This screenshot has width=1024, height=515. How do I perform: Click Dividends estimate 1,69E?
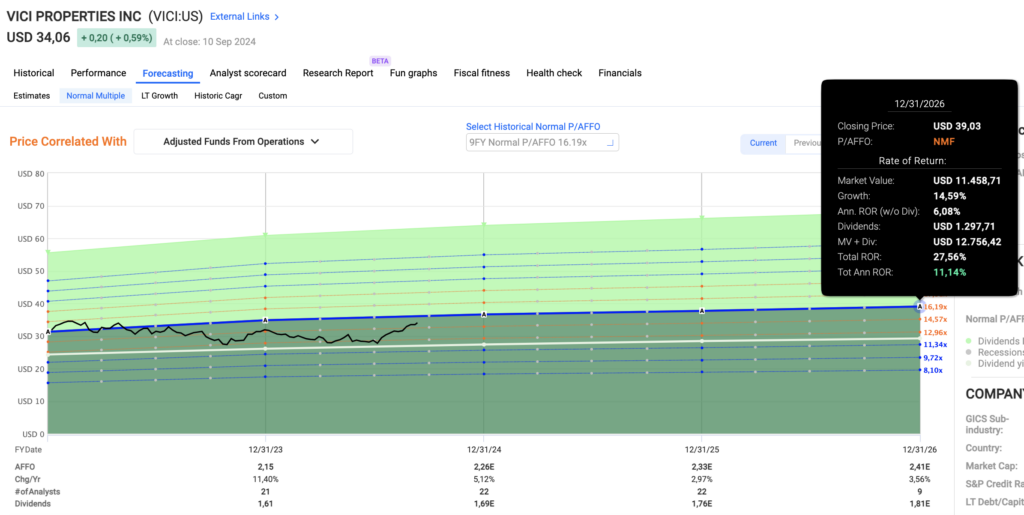(x=484, y=504)
